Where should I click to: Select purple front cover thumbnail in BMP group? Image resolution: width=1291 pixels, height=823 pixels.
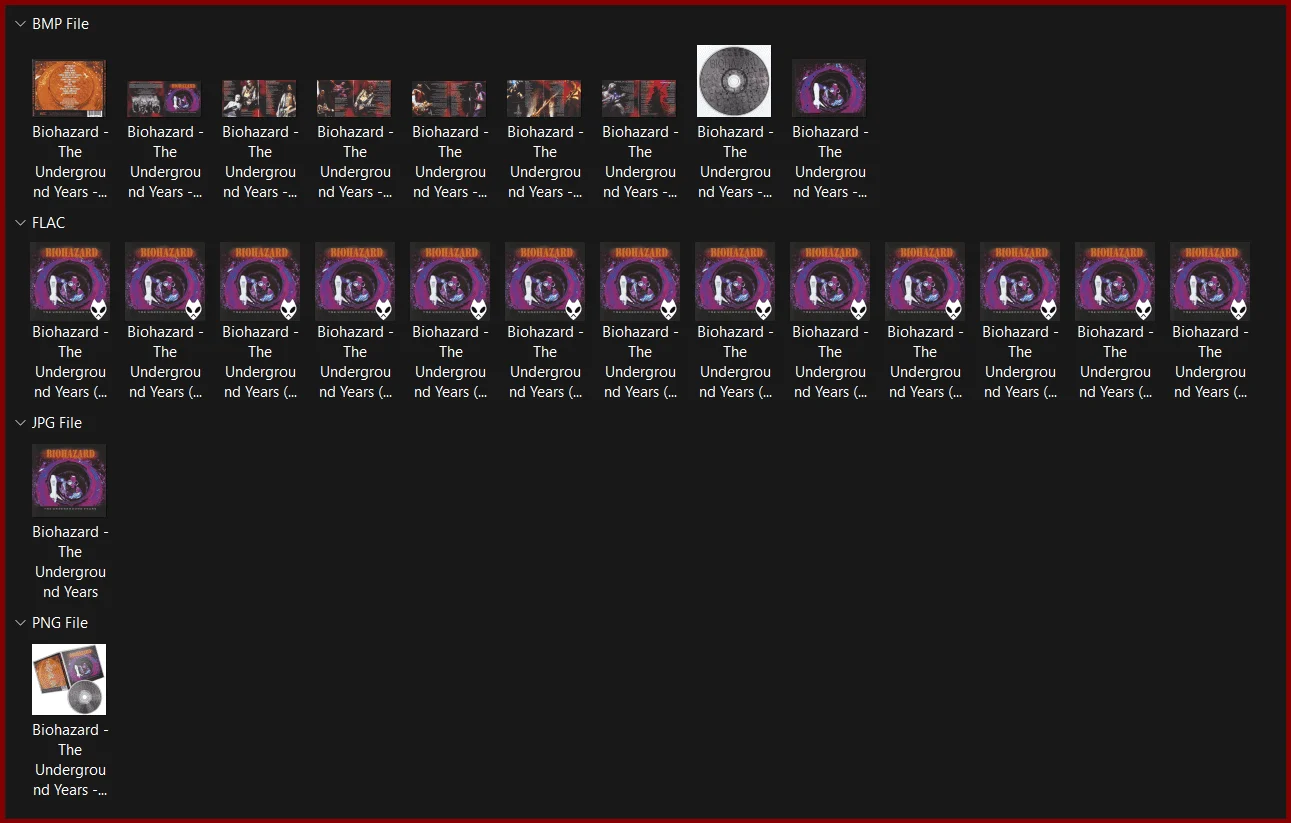coord(829,88)
